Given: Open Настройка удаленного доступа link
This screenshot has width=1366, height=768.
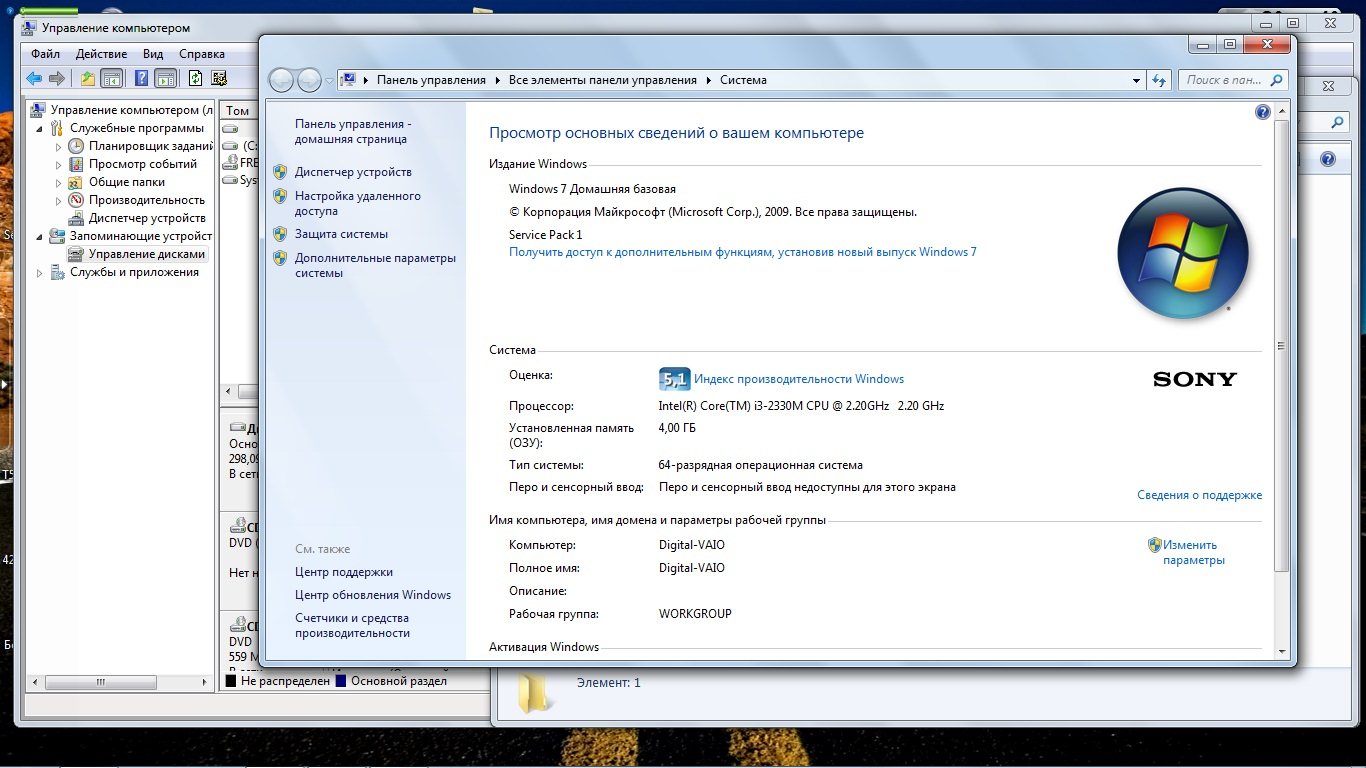Looking at the screenshot, I should (x=358, y=204).
